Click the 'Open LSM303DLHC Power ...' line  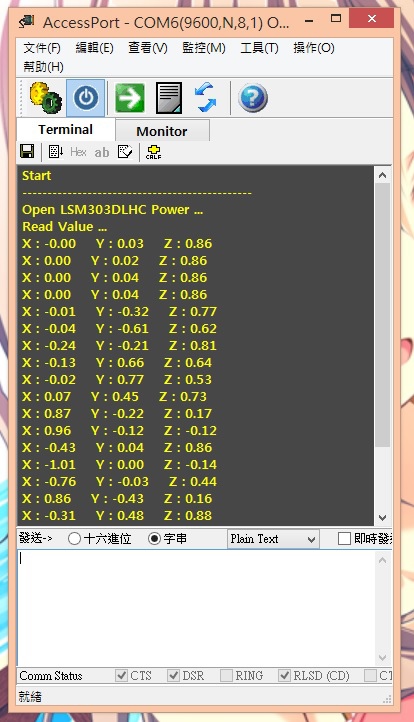112,210
